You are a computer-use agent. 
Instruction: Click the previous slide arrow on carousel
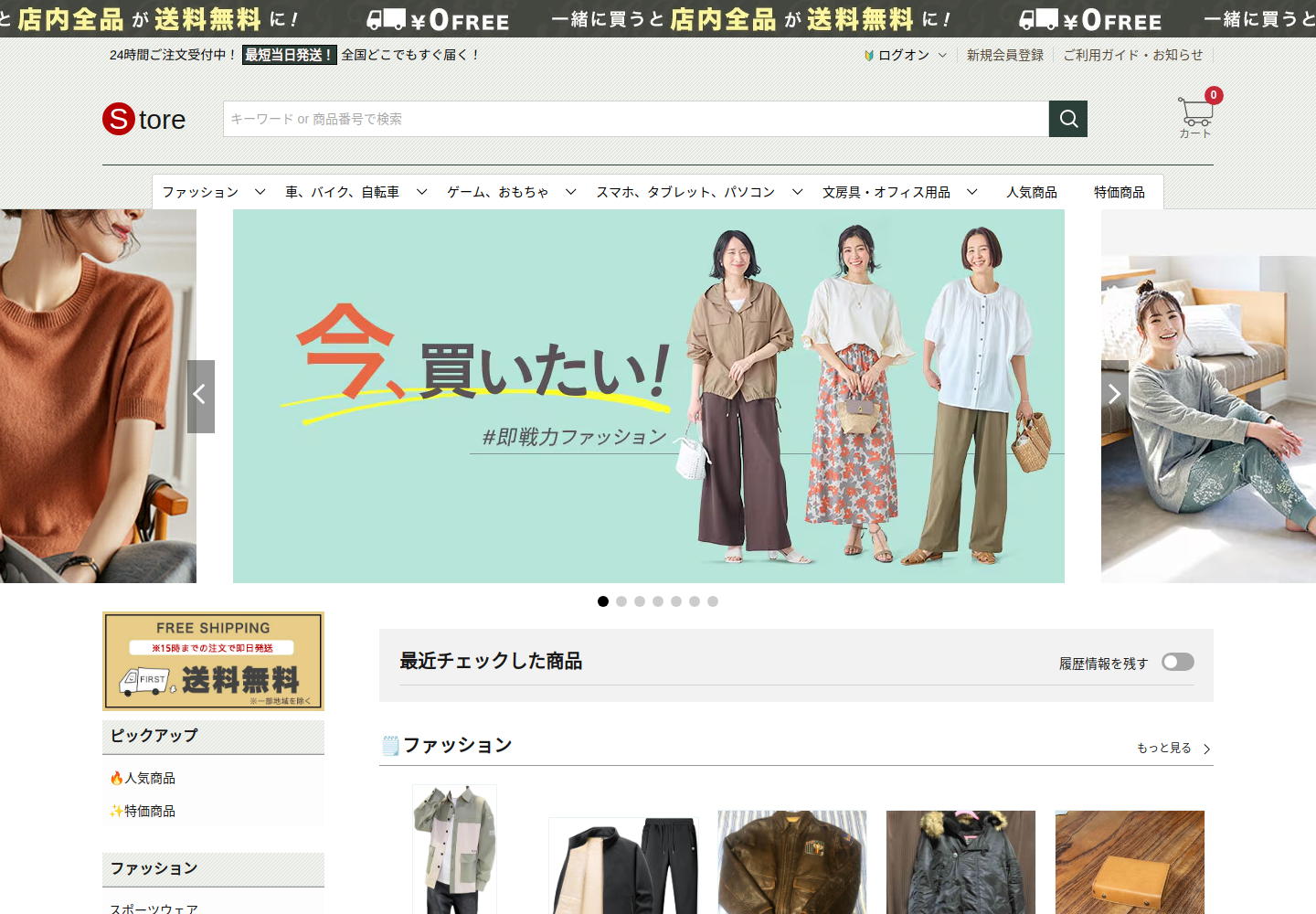(x=201, y=396)
